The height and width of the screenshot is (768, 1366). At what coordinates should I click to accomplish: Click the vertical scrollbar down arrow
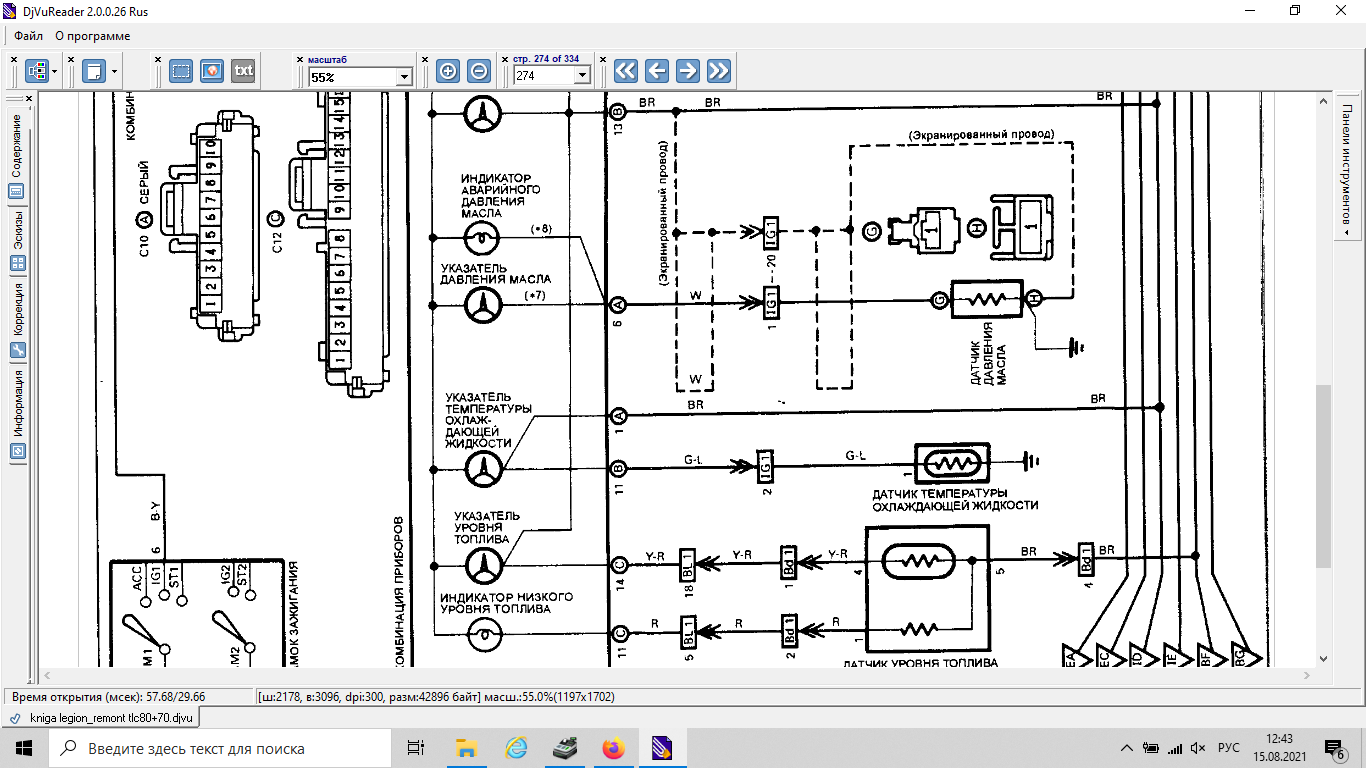[1324, 659]
